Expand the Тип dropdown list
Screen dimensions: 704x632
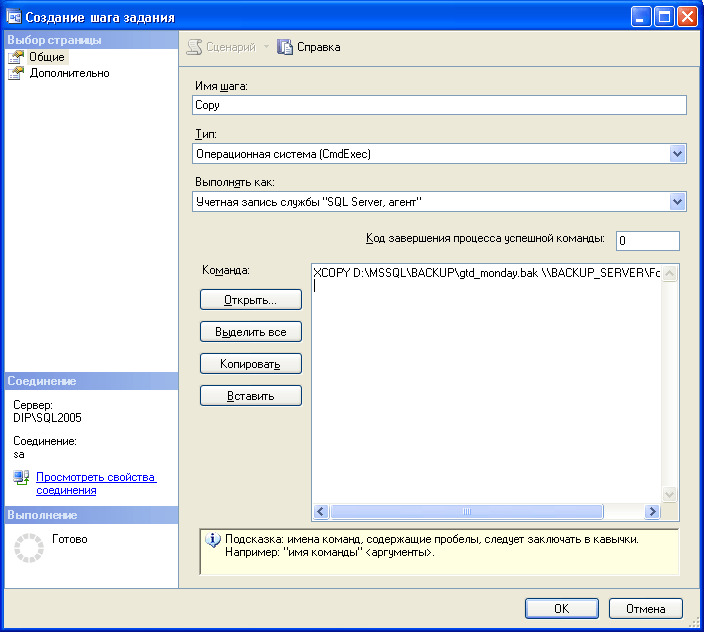(677, 154)
